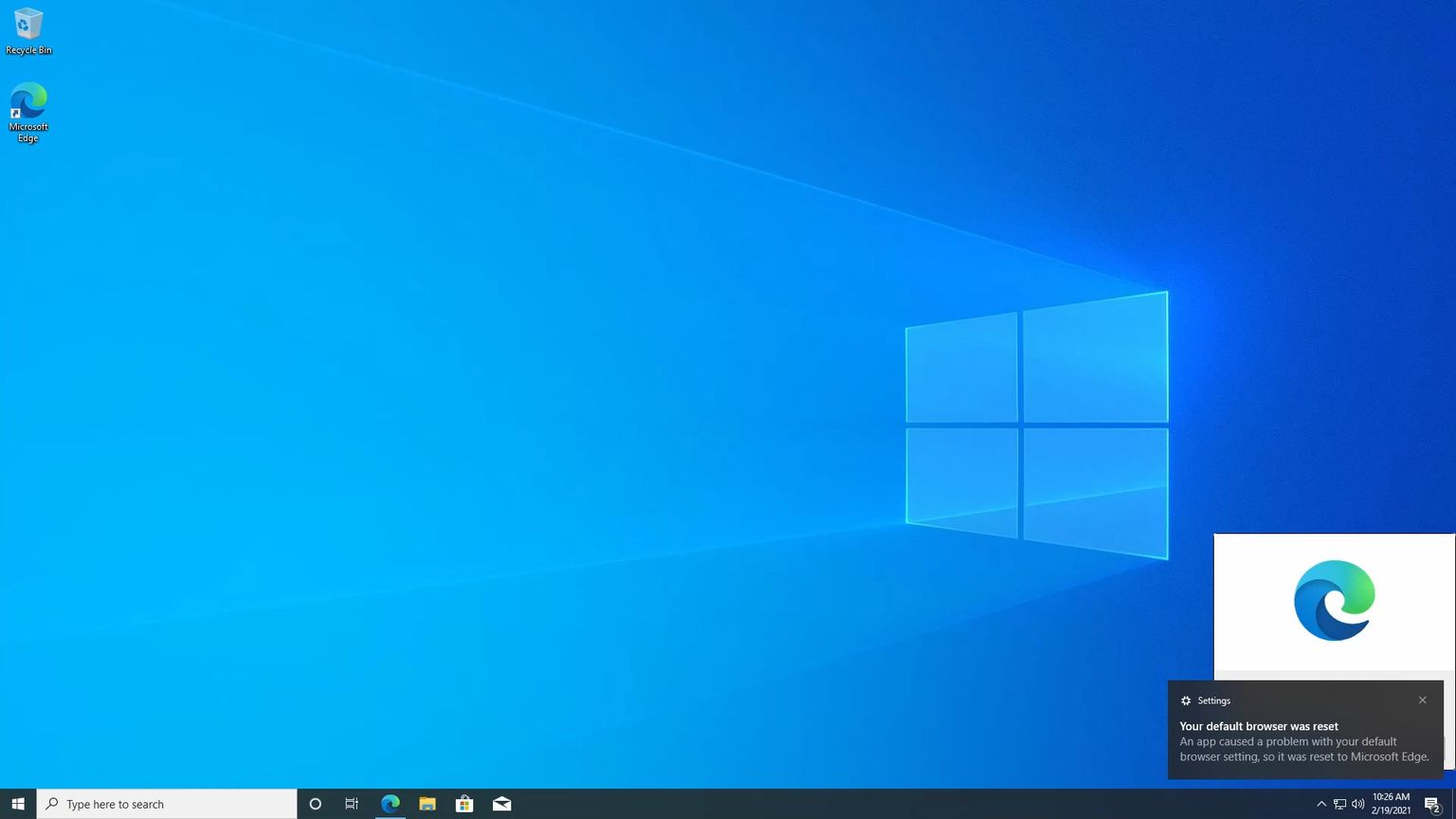Open the calendar via the clock
Viewport: 1456px width, 819px height.
[x=1390, y=803]
